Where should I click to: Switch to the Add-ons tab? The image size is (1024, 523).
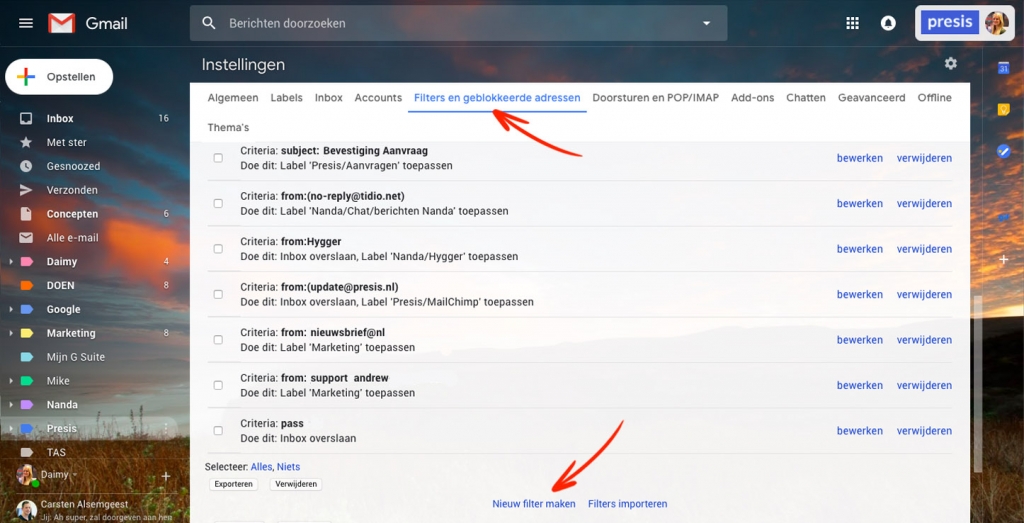(752, 98)
